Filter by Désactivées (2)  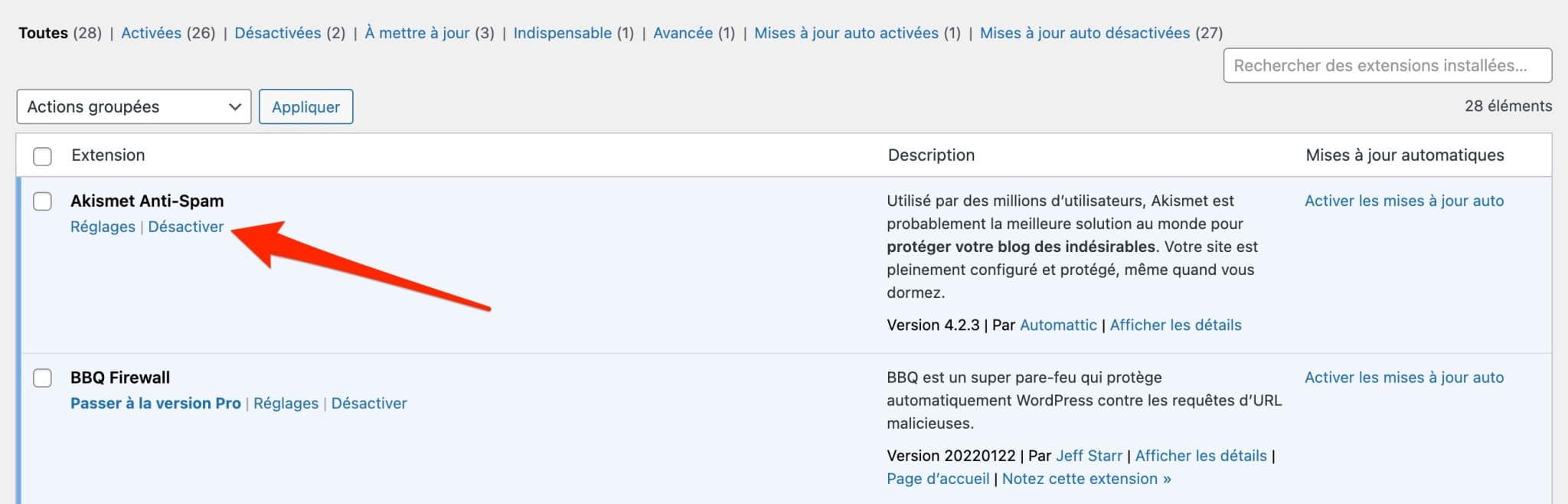coord(290,33)
